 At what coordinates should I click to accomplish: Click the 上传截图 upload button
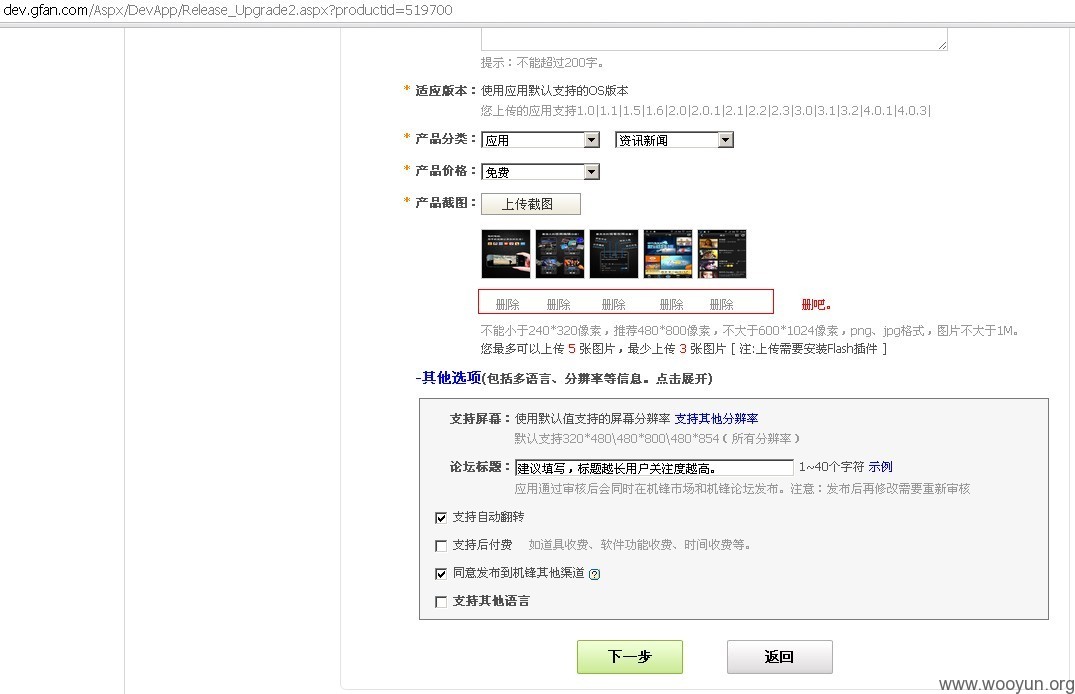pyautogui.click(x=531, y=204)
